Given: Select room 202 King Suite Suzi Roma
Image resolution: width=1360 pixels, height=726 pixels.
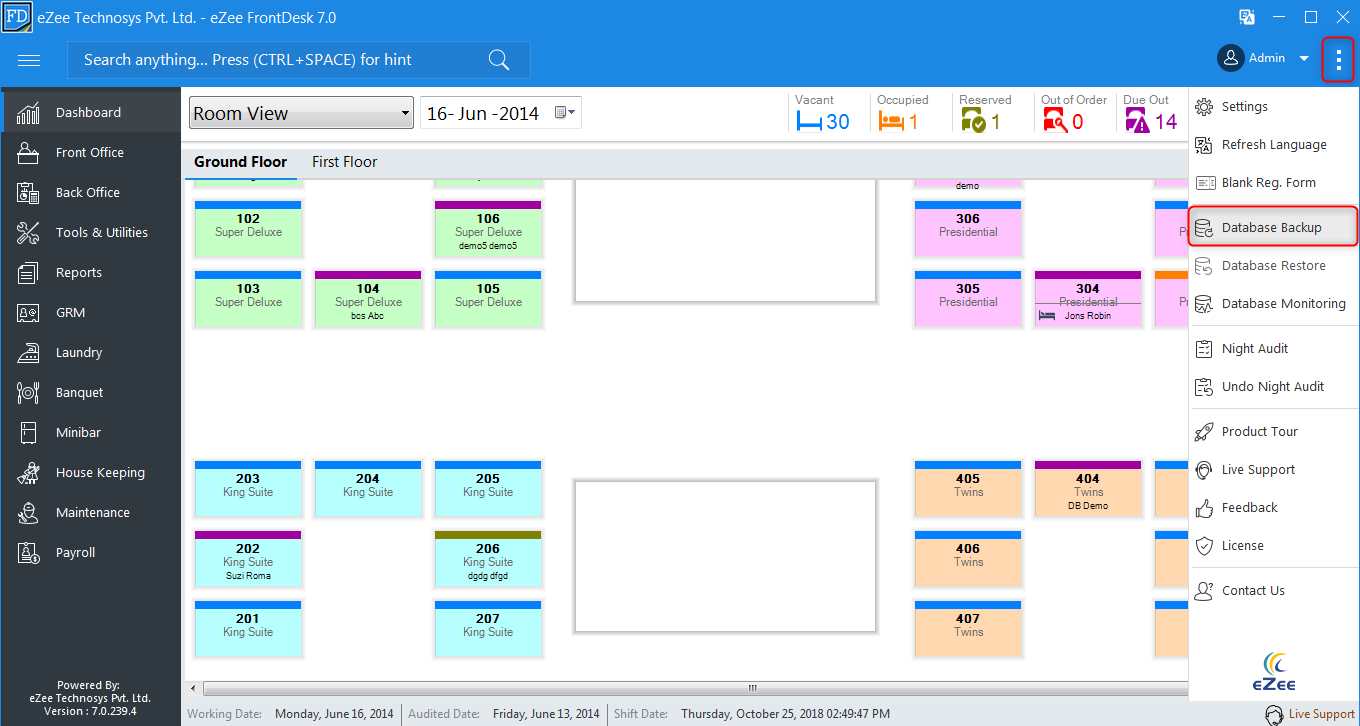Looking at the screenshot, I should 248,558.
